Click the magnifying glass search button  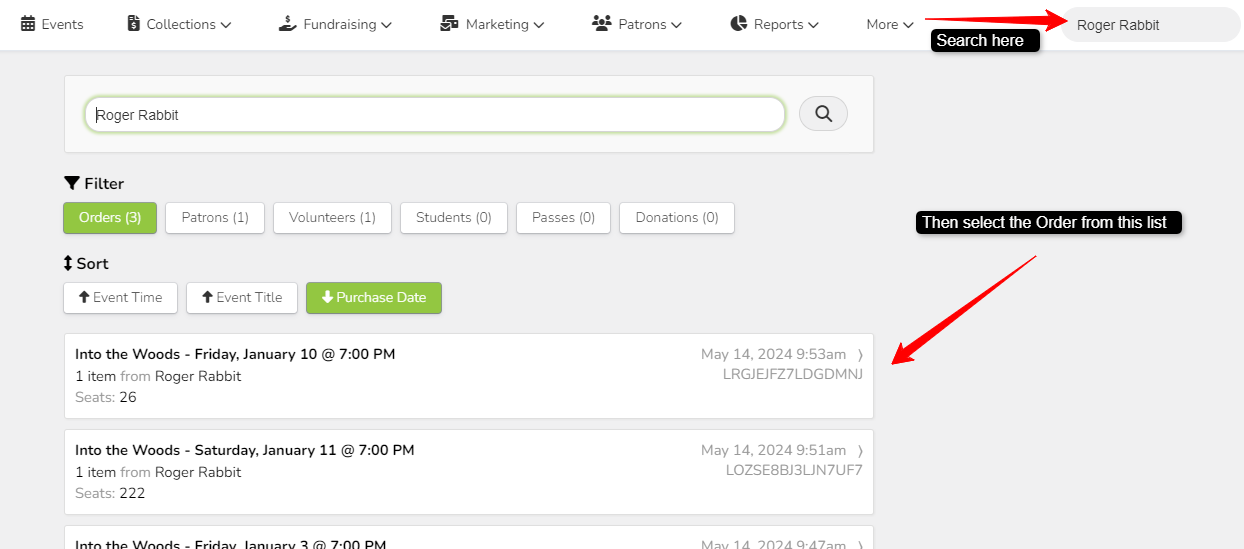pos(823,114)
